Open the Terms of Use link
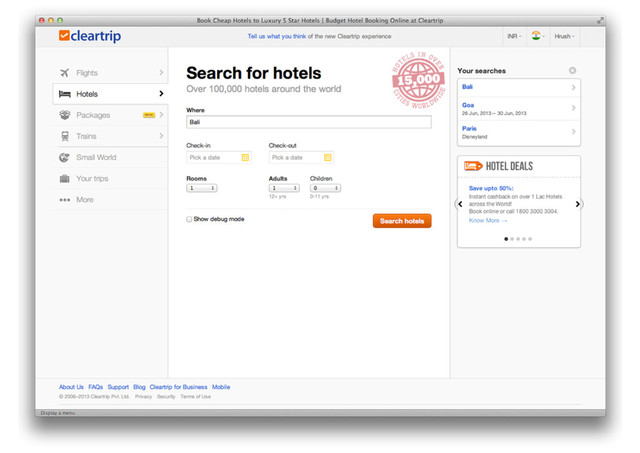 coord(196,397)
